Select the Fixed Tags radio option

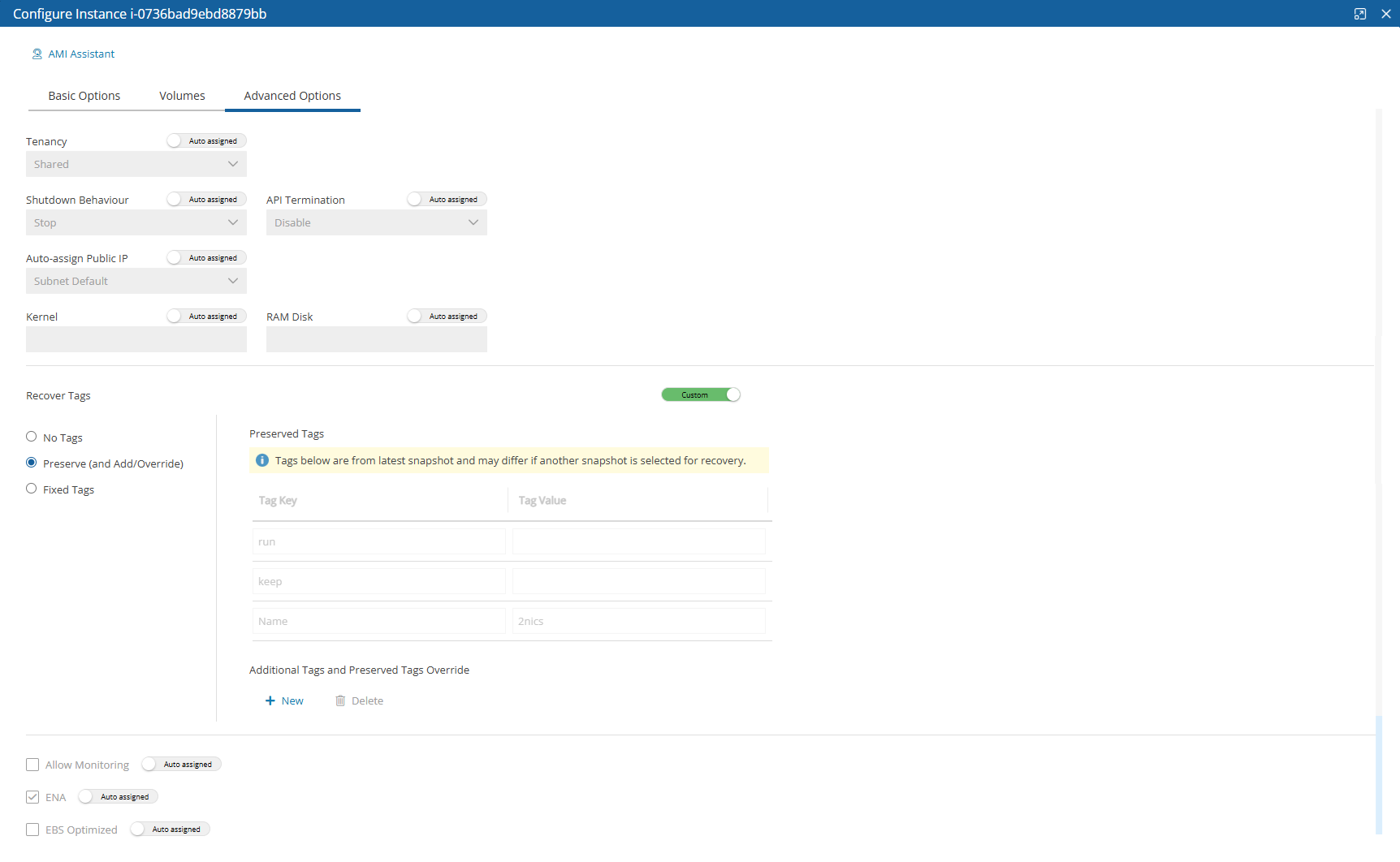[32, 489]
